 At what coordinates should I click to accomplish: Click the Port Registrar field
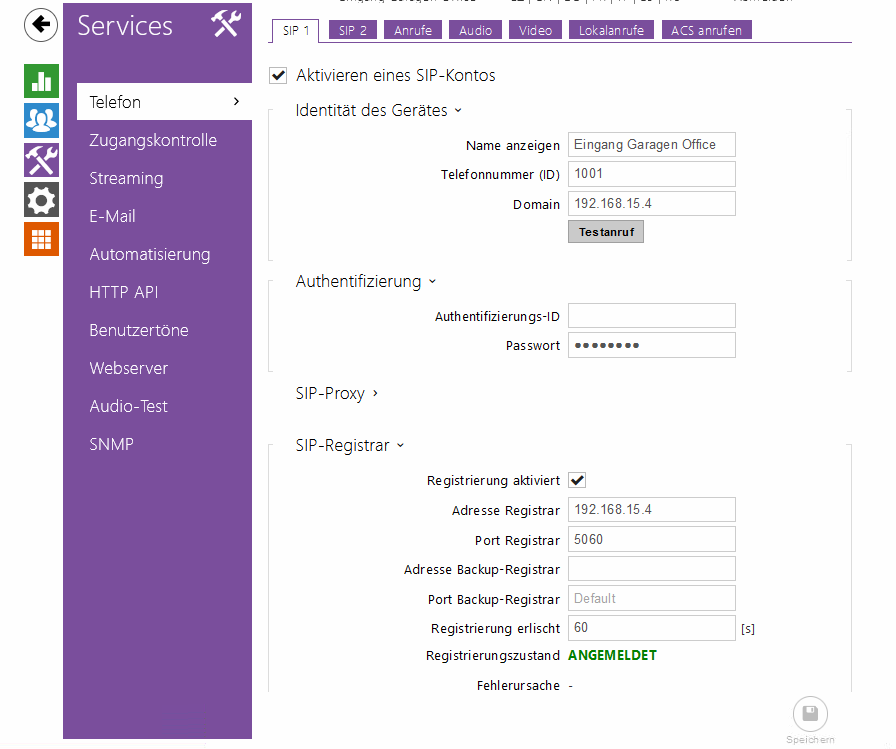pos(651,539)
